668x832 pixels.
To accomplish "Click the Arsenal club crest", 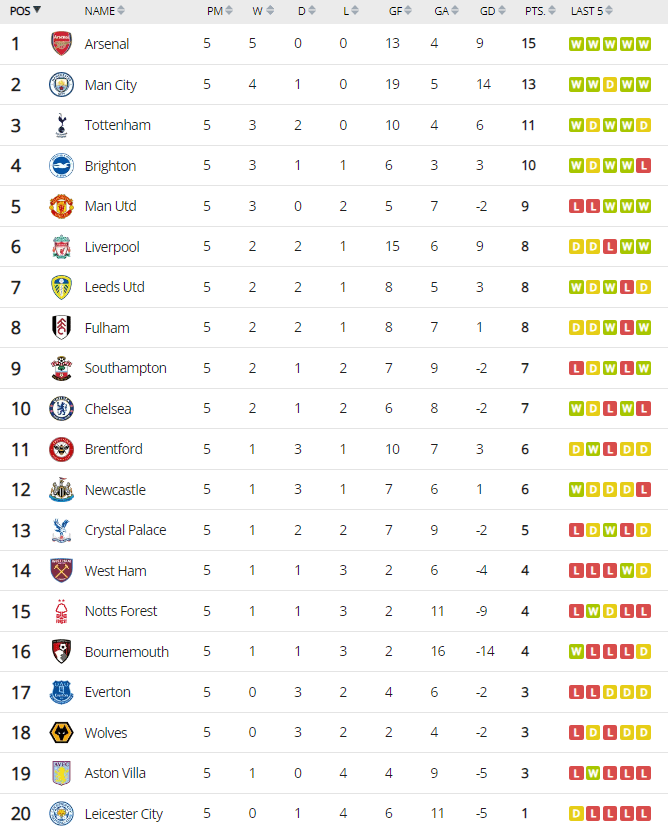I will tap(61, 44).
